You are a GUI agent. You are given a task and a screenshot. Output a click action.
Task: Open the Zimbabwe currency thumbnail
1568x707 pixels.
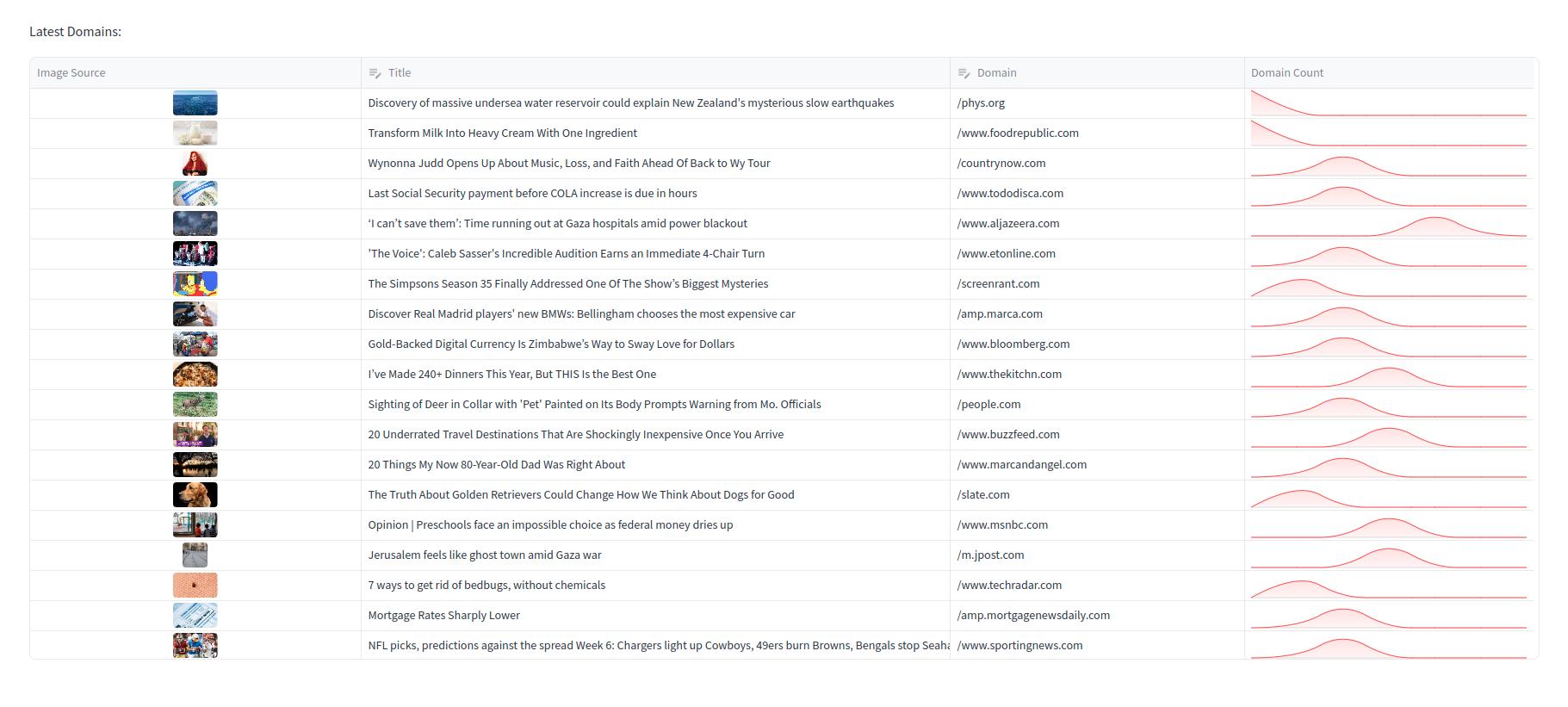pyautogui.click(x=195, y=344)
